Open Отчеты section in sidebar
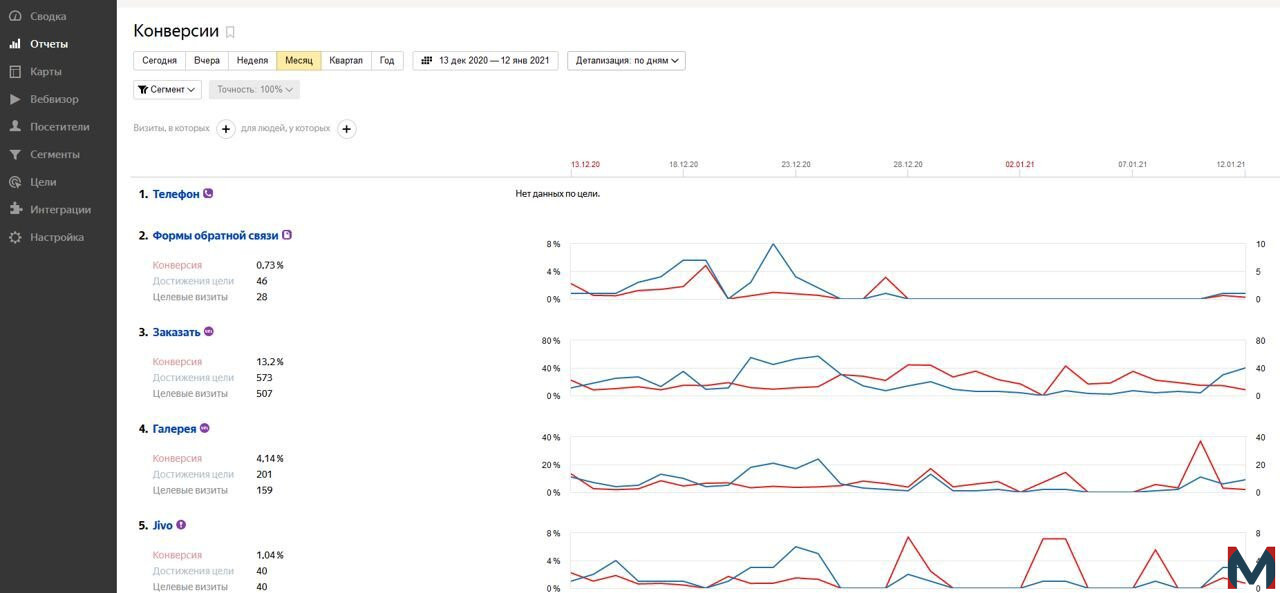This screenshot has width=1280, height=593. [49, 44]
